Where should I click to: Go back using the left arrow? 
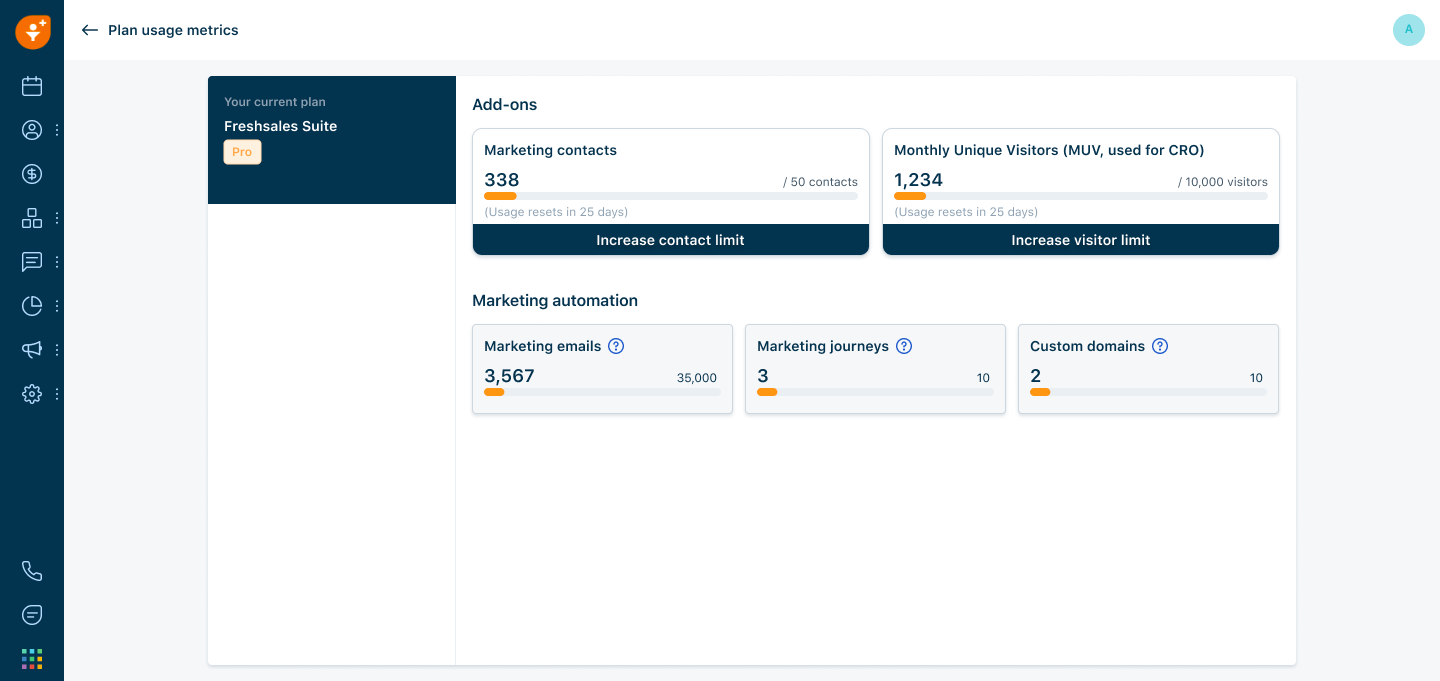coord(90,30)
